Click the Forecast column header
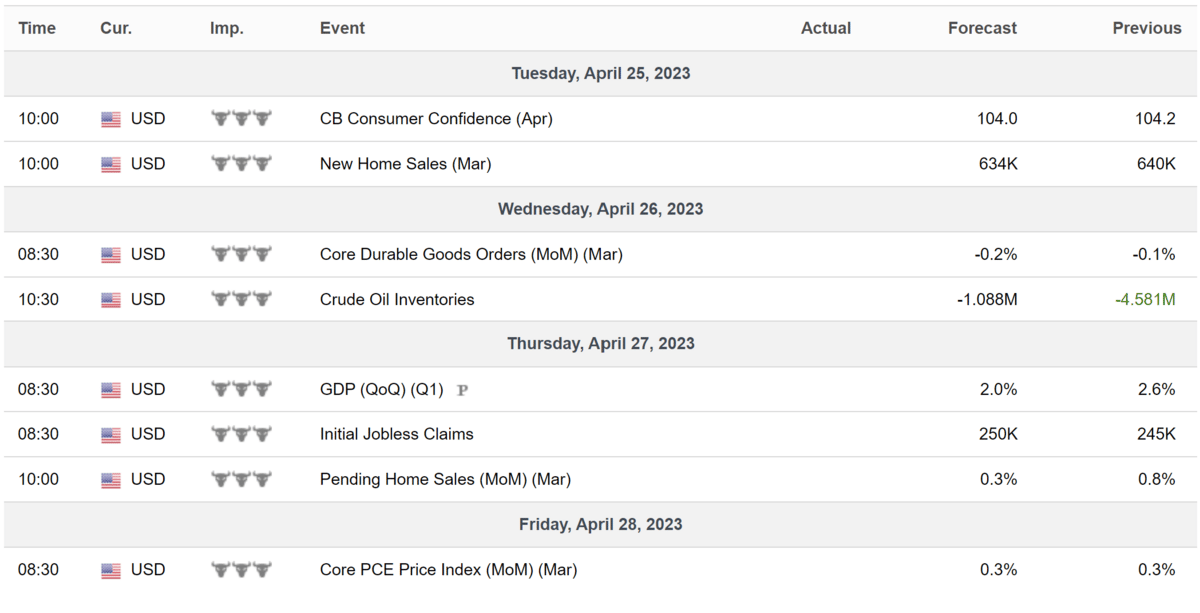Image resolution: width=1200 pixels, height=613 pixels. click(x=982, y=28)
